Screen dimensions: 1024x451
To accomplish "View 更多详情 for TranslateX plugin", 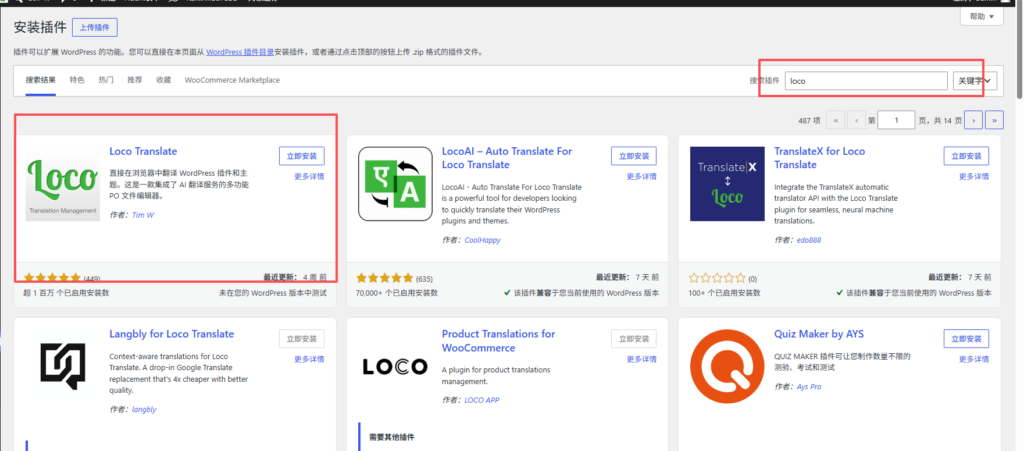I will coord(974,177).
